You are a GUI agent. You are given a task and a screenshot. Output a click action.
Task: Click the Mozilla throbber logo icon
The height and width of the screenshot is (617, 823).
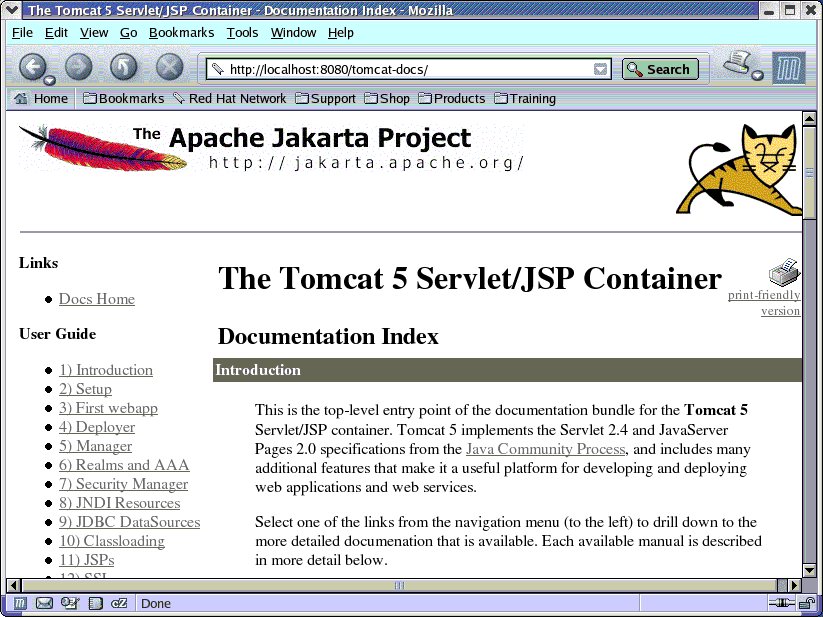788,68
